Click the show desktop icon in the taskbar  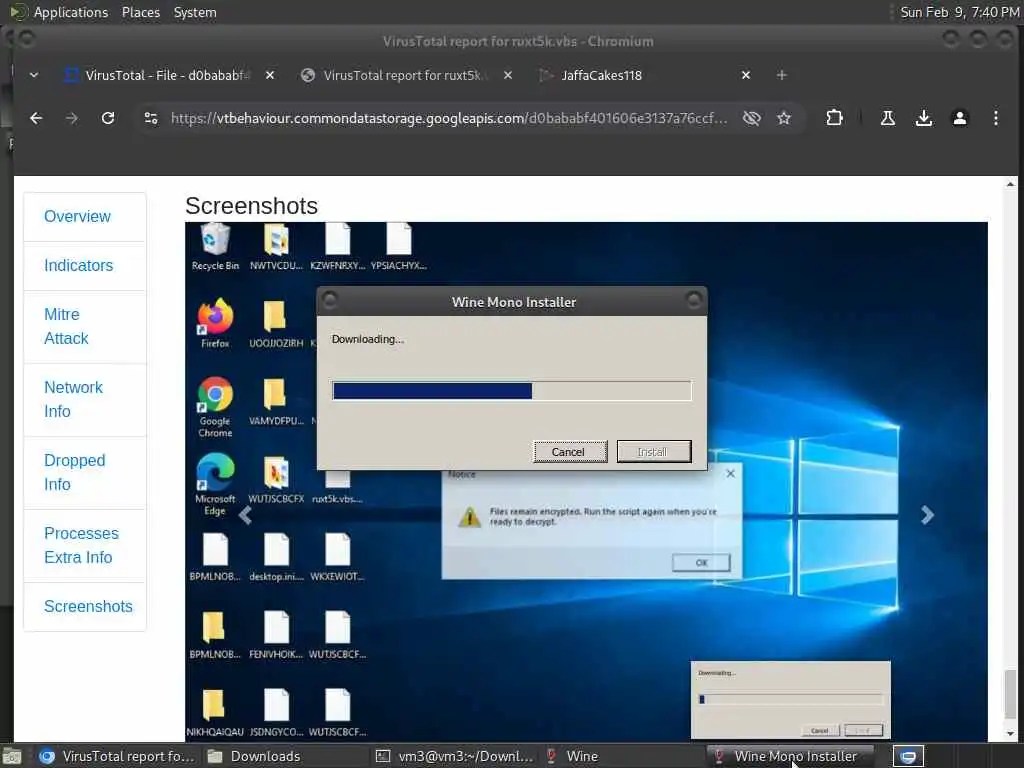click(12, 757)
